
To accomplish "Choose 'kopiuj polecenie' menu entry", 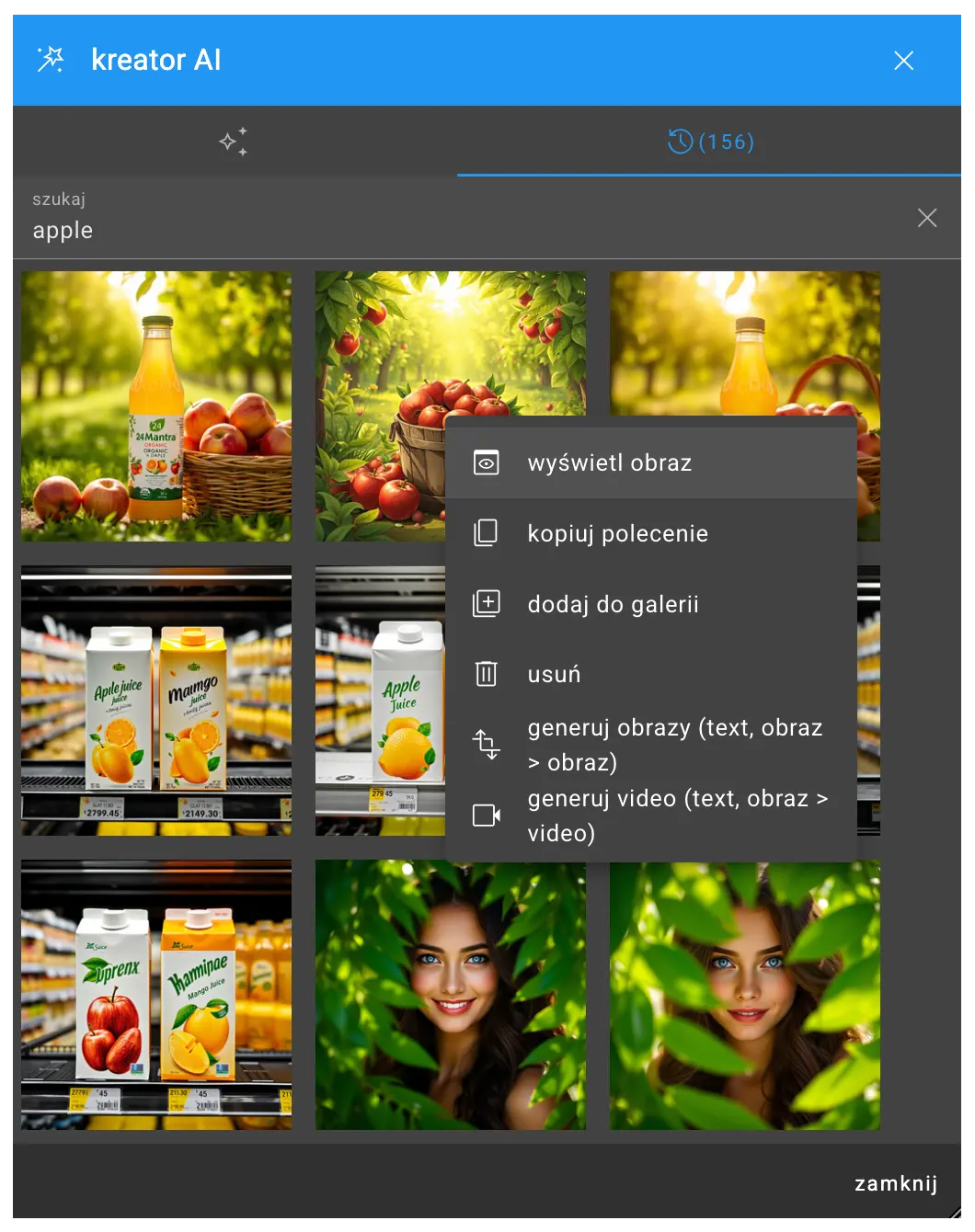I will (617, 533).
